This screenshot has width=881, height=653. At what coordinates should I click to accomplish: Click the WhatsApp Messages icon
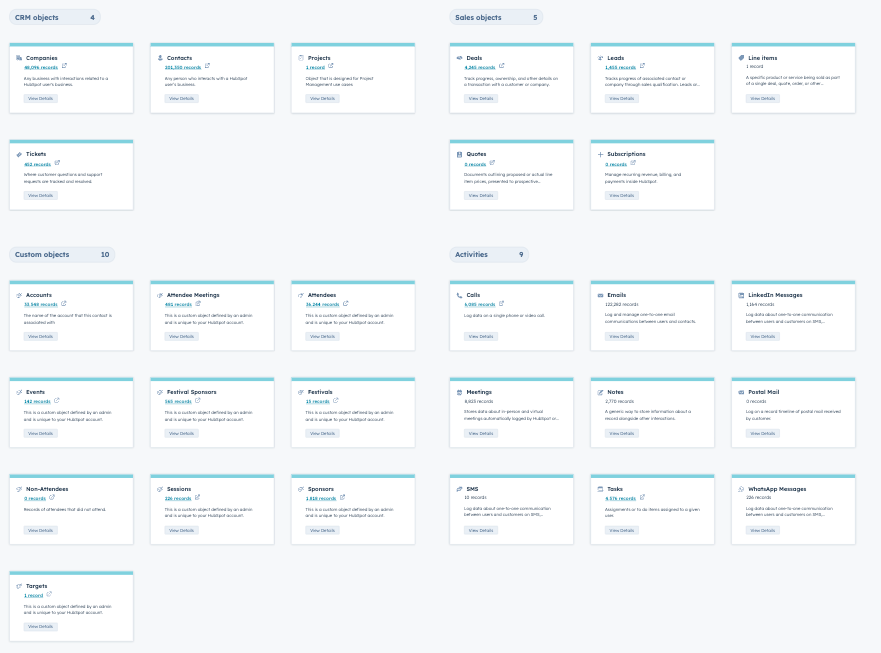[741, 489]
